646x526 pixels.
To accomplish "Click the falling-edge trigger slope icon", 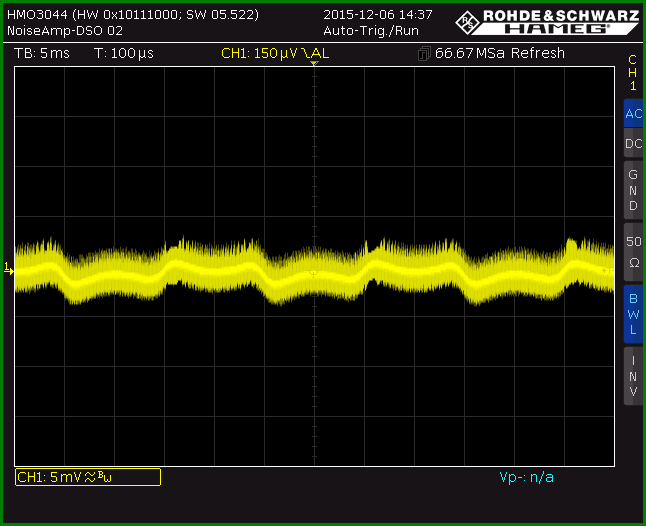I will click(305, 53).
